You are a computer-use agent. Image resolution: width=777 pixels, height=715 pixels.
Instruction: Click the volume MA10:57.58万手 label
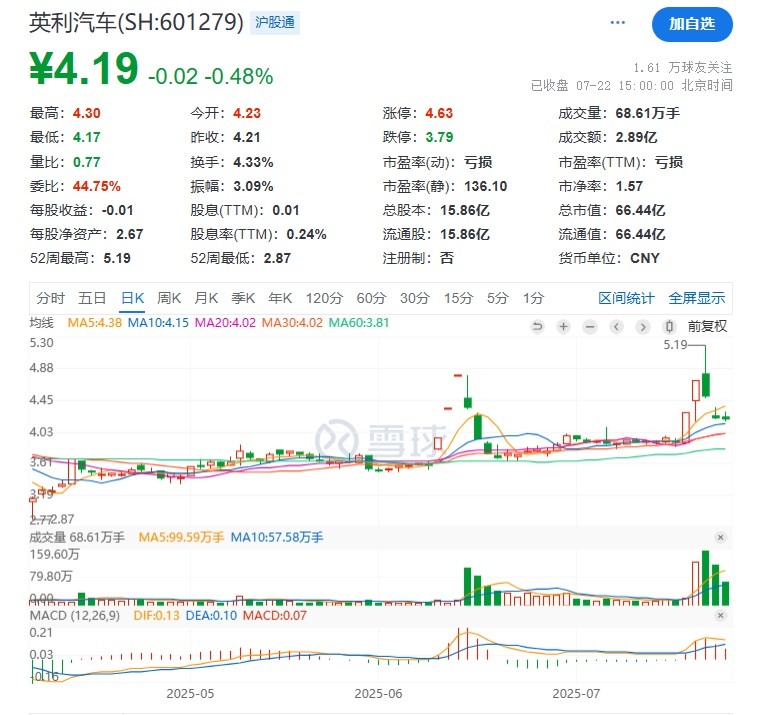(x=277, y=538)
